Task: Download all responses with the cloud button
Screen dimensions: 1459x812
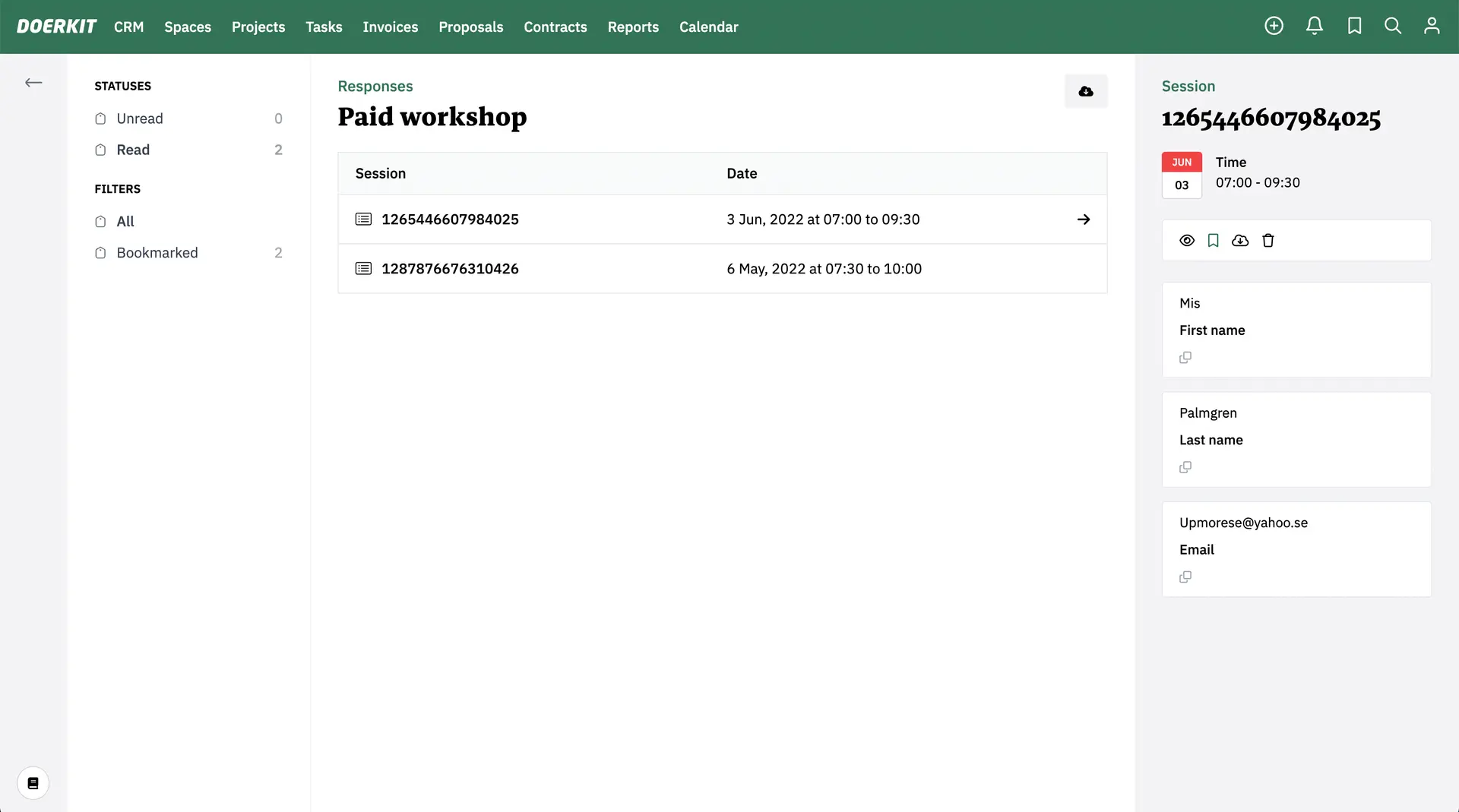Action: click(1085, 91)
